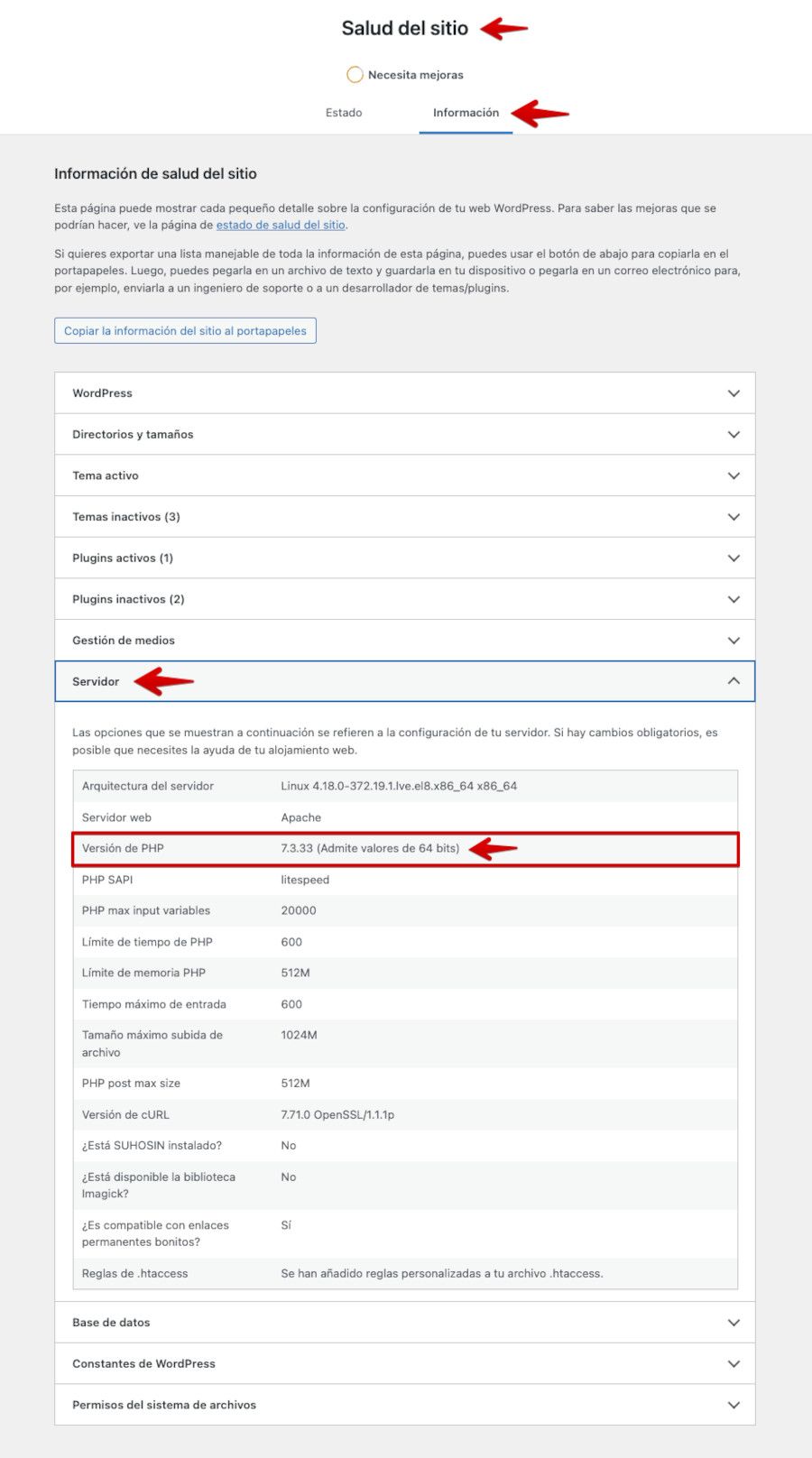The image size is (812, 1458).
Task: Collapse the Servidor section chevron
Action: coord(734,681)
